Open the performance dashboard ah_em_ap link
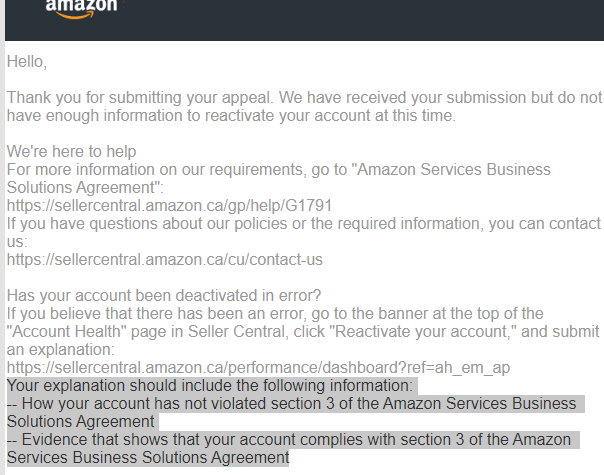The height and width of the screenshot is (475, 604). (258, 368)
